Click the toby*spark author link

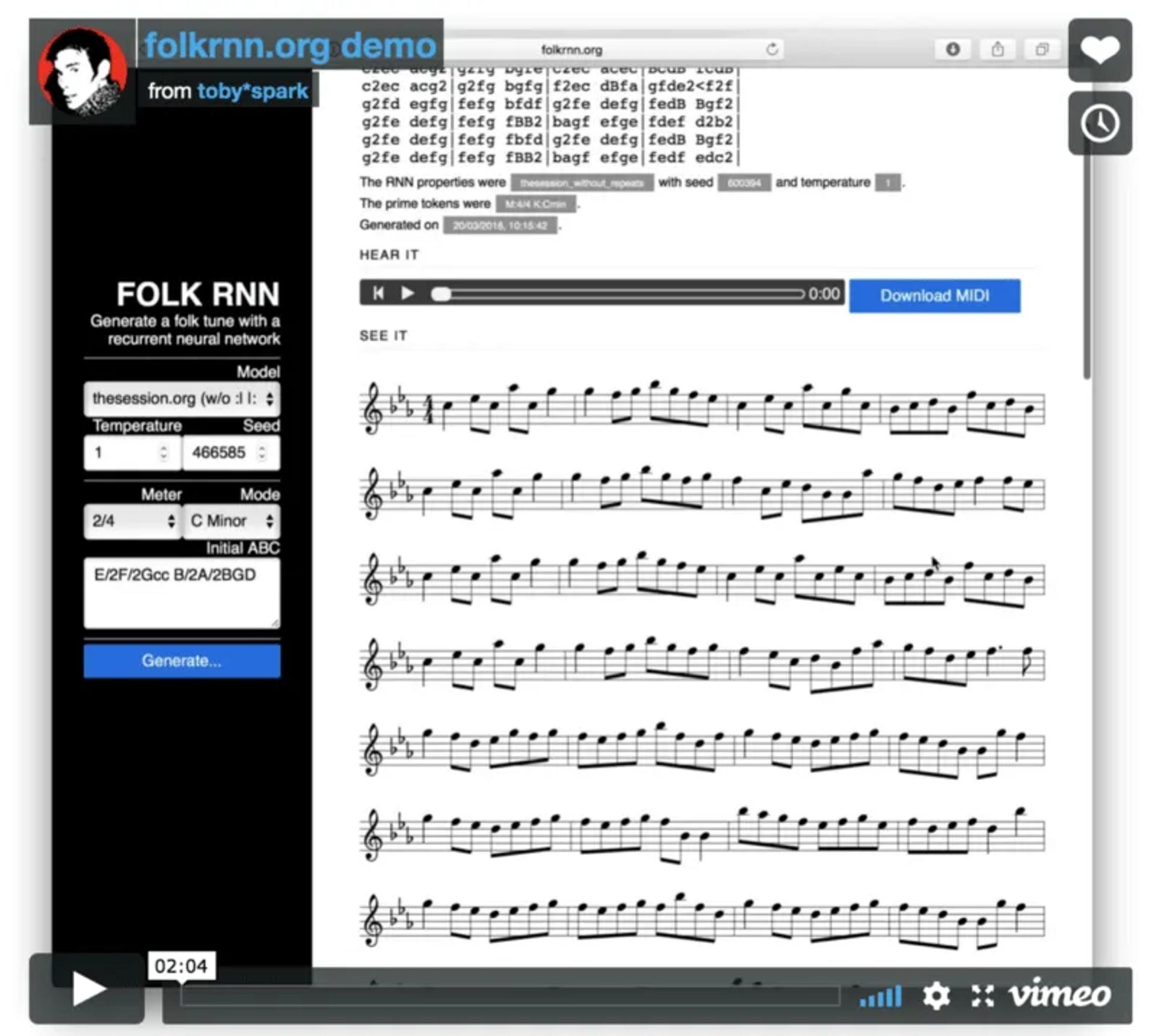coord(253,91)
